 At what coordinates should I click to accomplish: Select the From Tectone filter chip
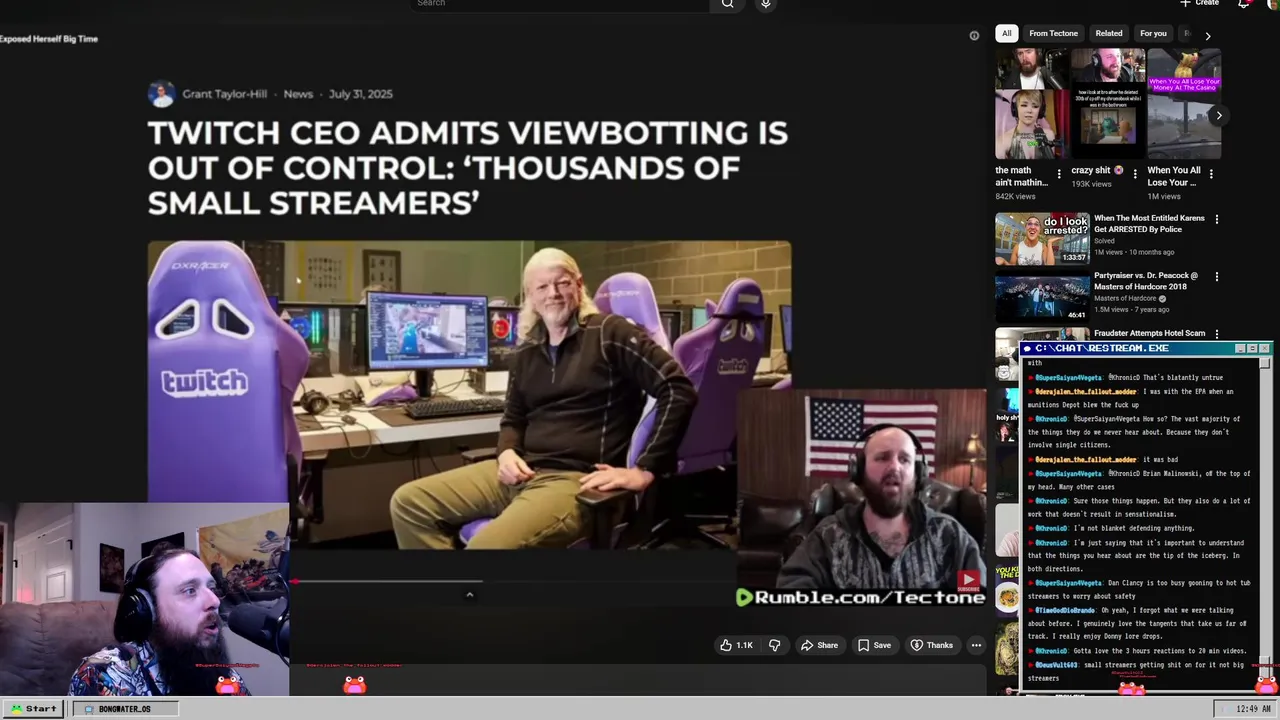point(1053,33)
